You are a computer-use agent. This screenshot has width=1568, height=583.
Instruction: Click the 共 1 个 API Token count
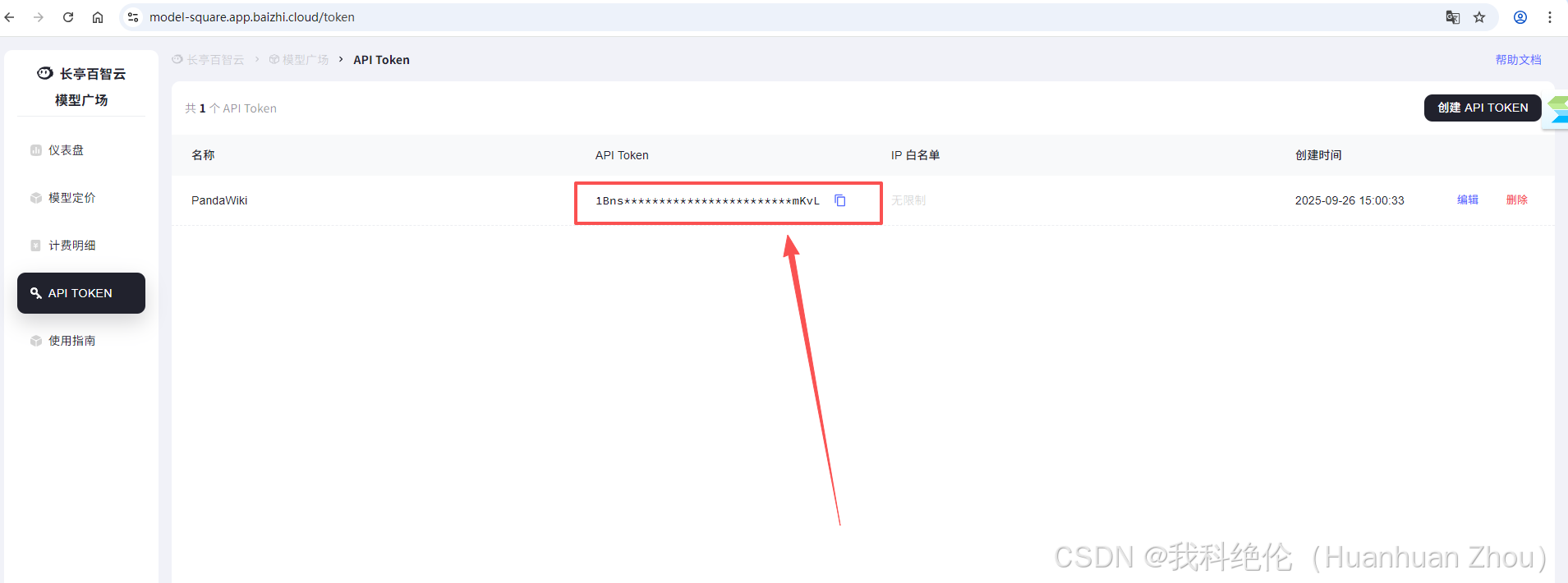point(231,108)
